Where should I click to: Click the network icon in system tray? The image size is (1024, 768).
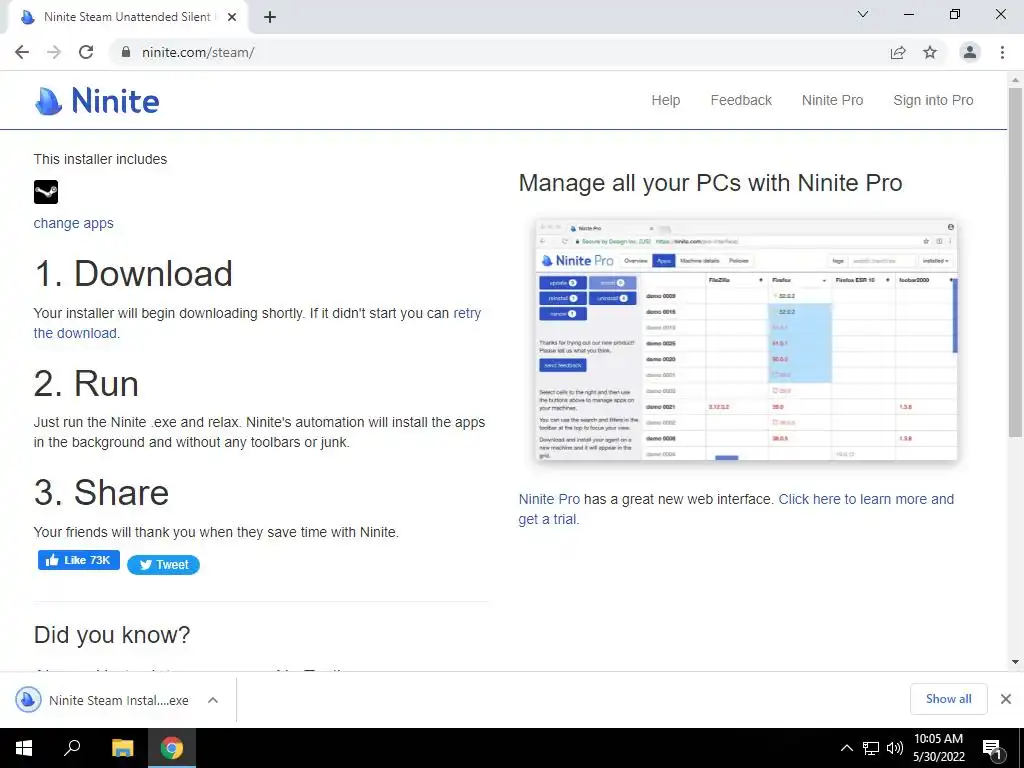[871, 748]
